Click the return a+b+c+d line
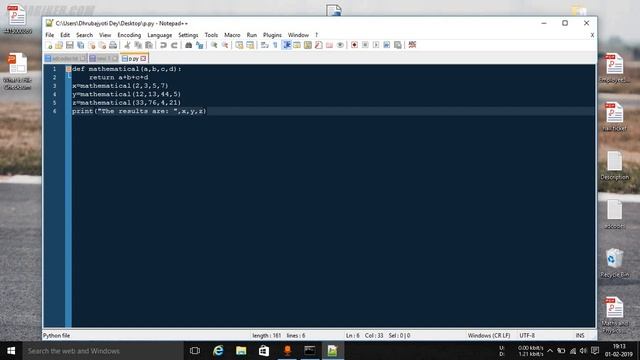 119,77
